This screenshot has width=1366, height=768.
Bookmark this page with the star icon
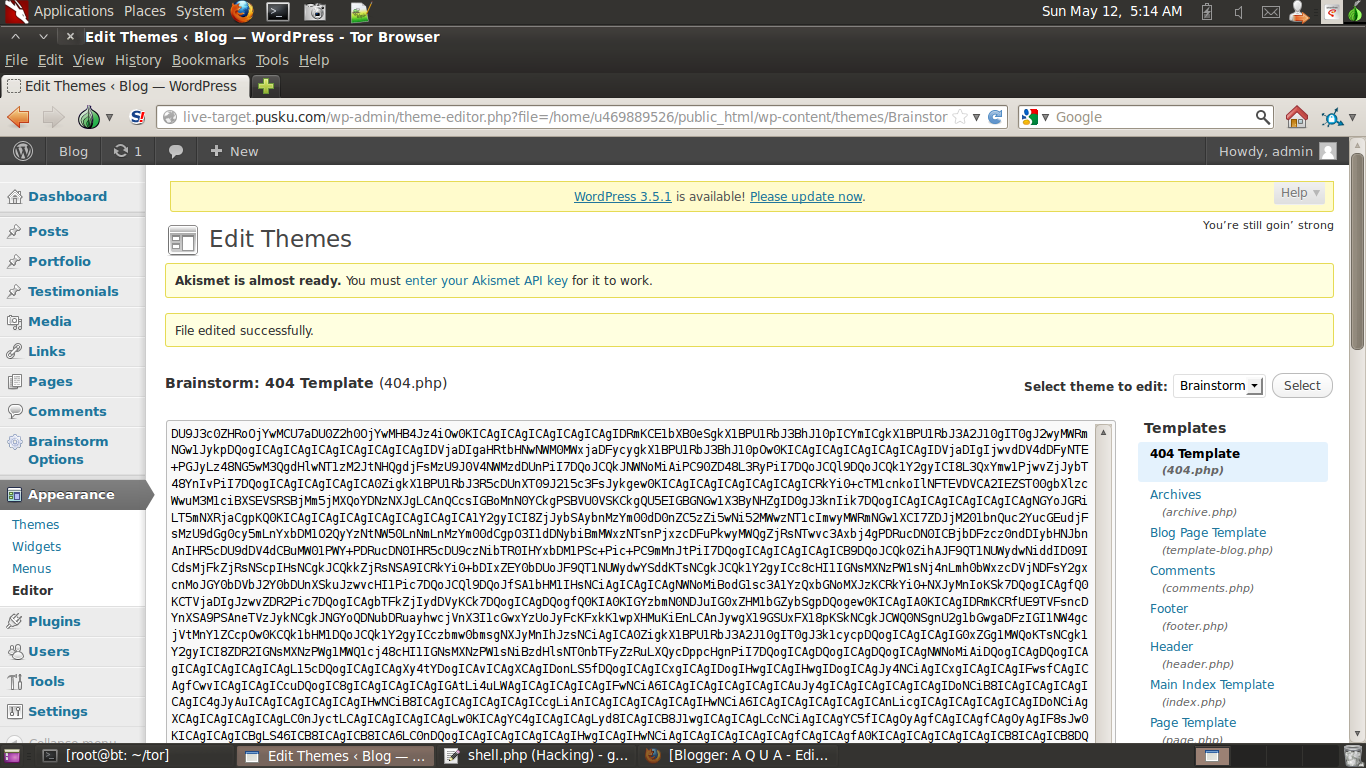960,117
